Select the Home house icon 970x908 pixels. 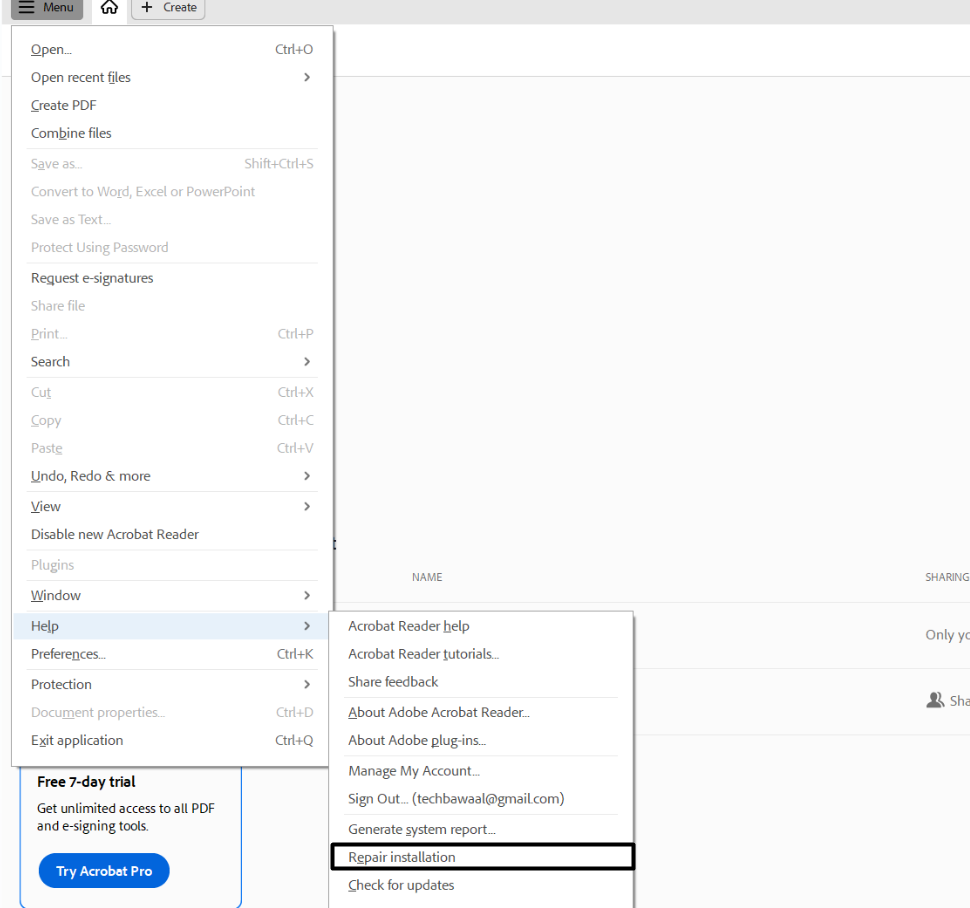coord(109,8)
